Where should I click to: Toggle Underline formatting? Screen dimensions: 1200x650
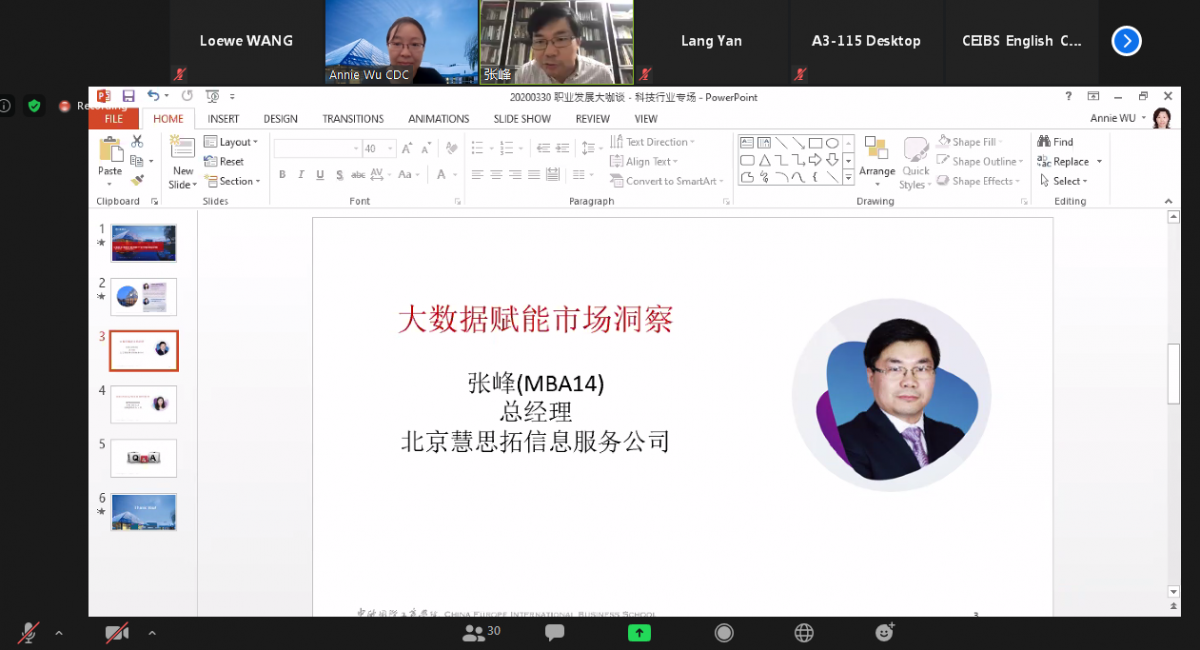click(x=320, y=174)
